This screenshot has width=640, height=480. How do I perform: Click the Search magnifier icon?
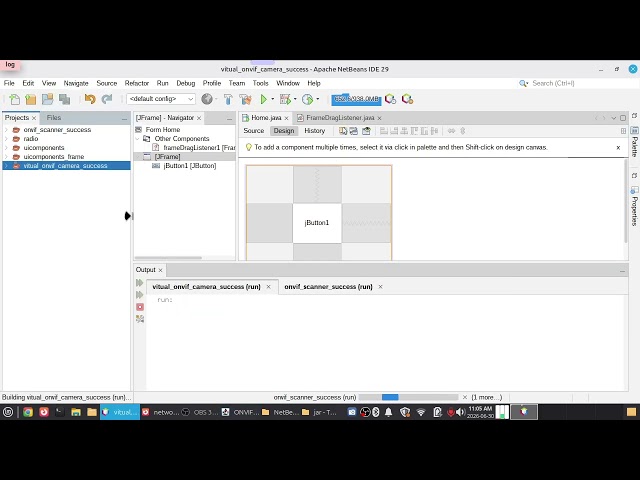523,83
